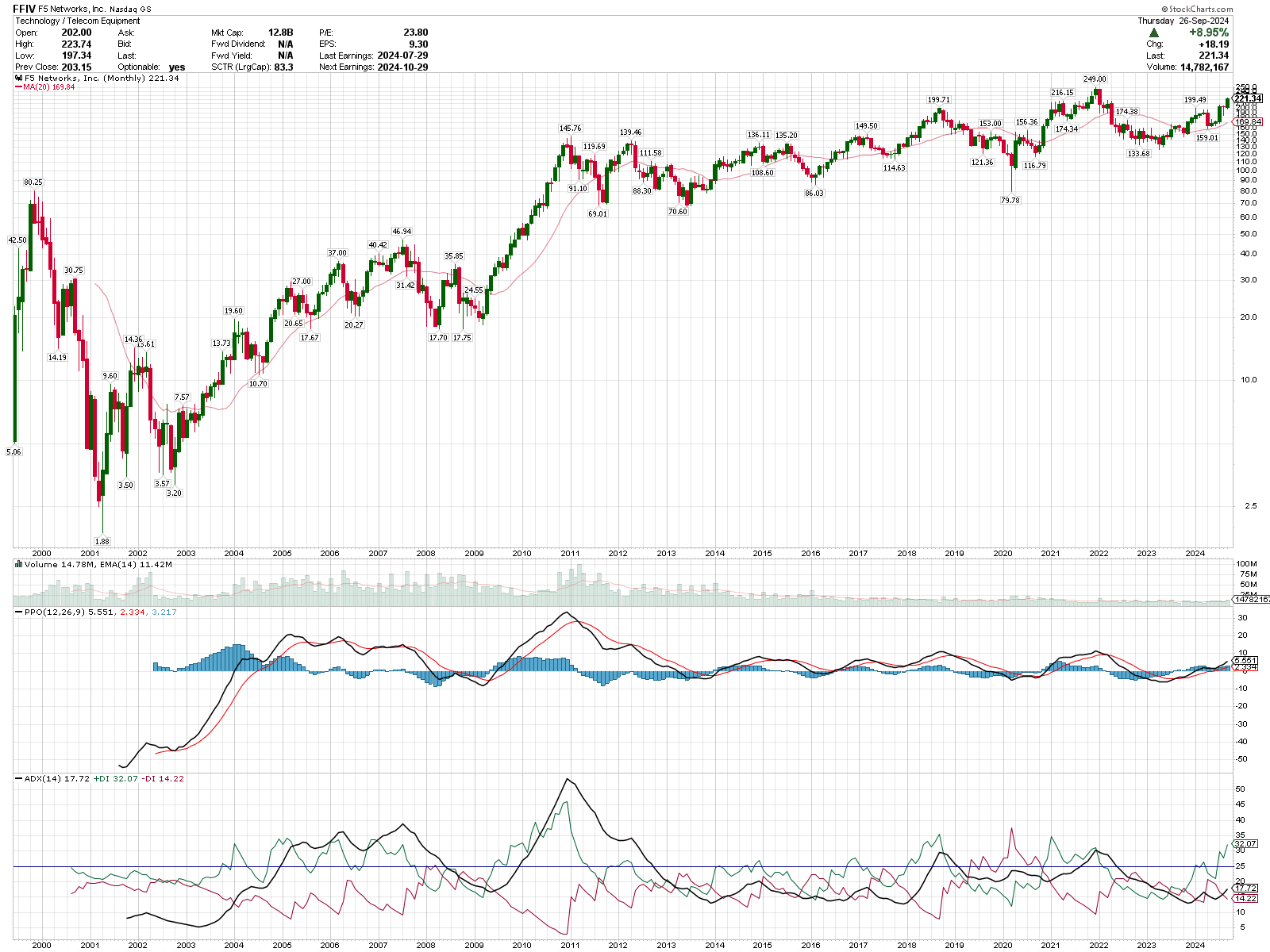
Task: Click the SCTR (LrgCap) value 83.3
Action: click(x=283, y=67)
